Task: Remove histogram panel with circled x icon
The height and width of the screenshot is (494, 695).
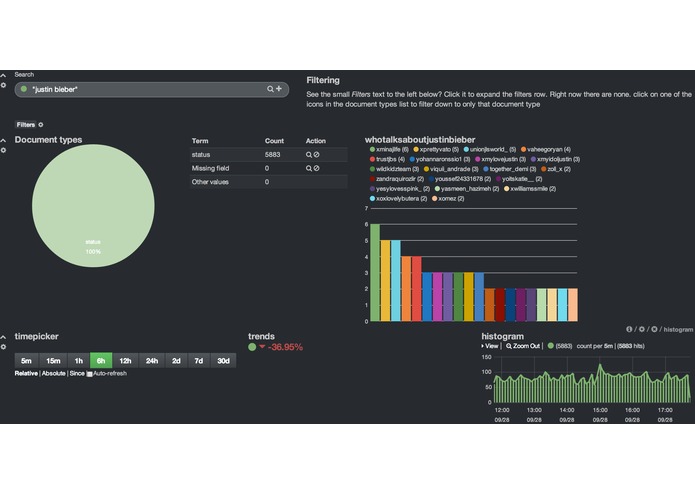Action: tap(654, 329)
